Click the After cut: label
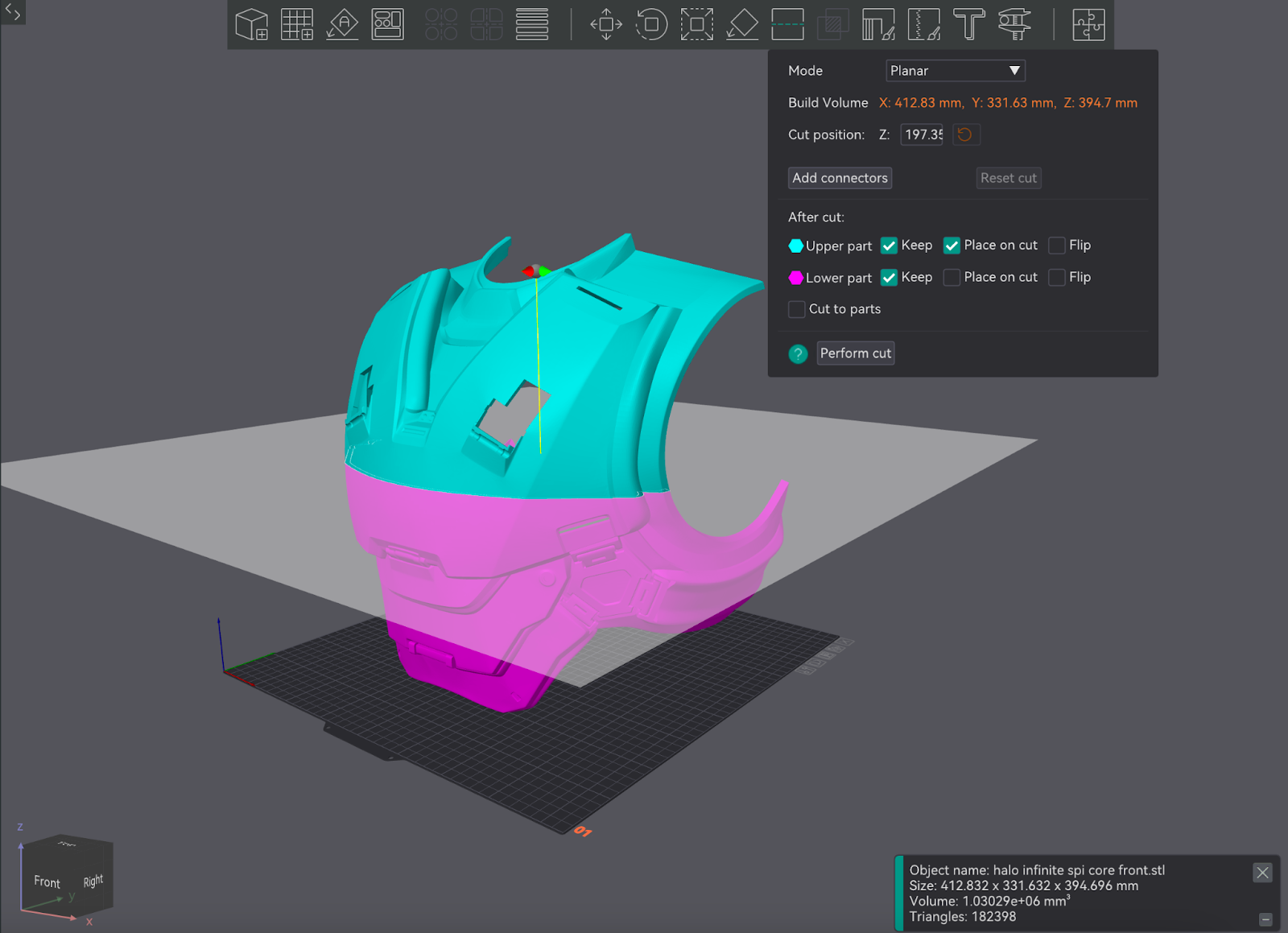 pyautogui.click(x=816, y=217)
